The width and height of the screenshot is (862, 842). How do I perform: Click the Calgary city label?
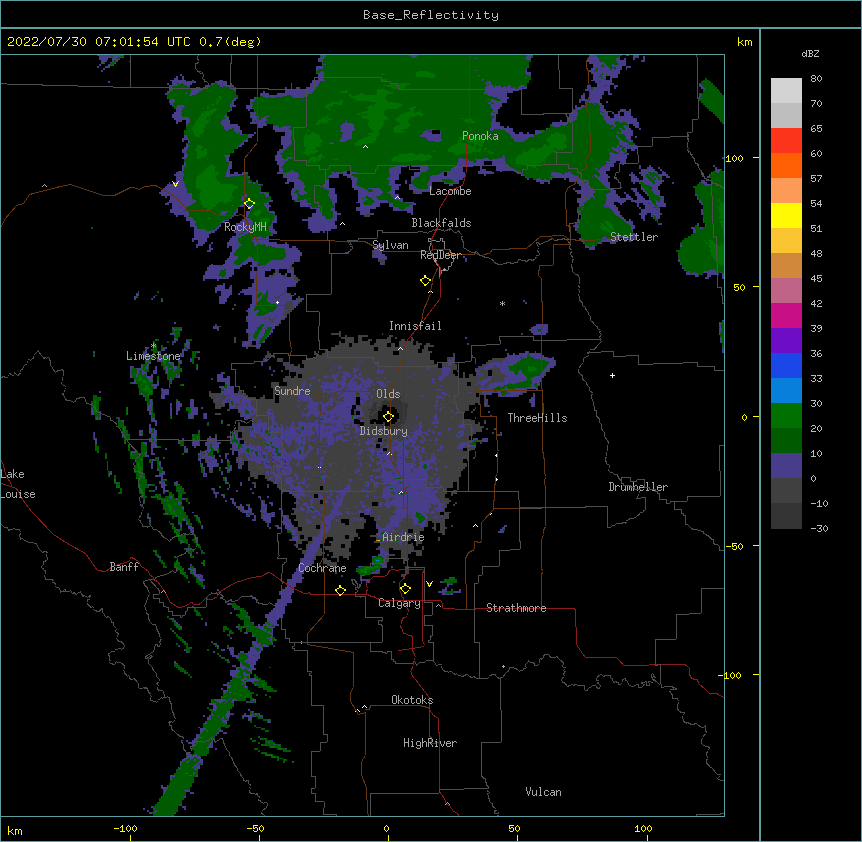pyautogui.click(x=399, y=603)
